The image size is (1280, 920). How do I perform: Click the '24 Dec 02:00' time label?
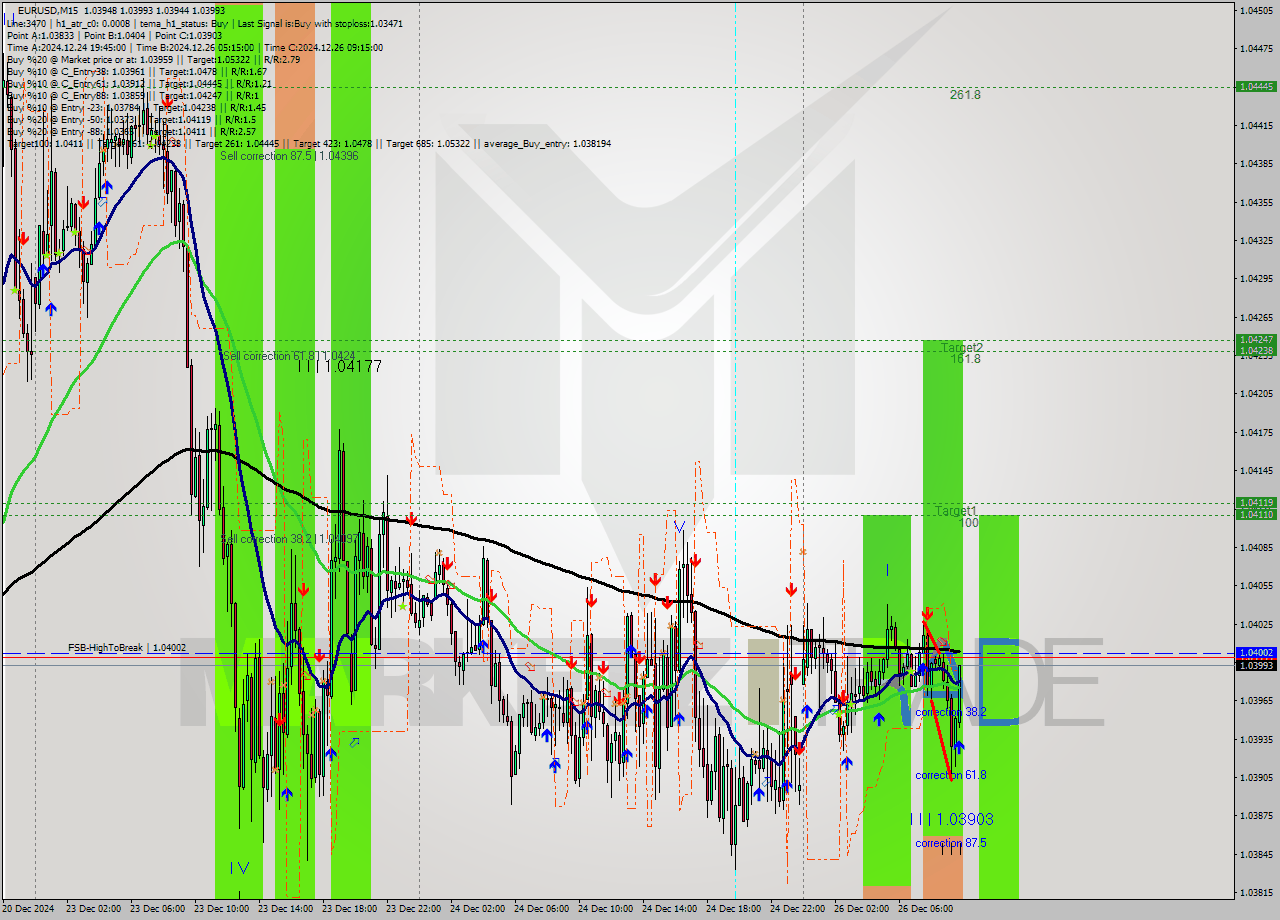click(477, 909)
